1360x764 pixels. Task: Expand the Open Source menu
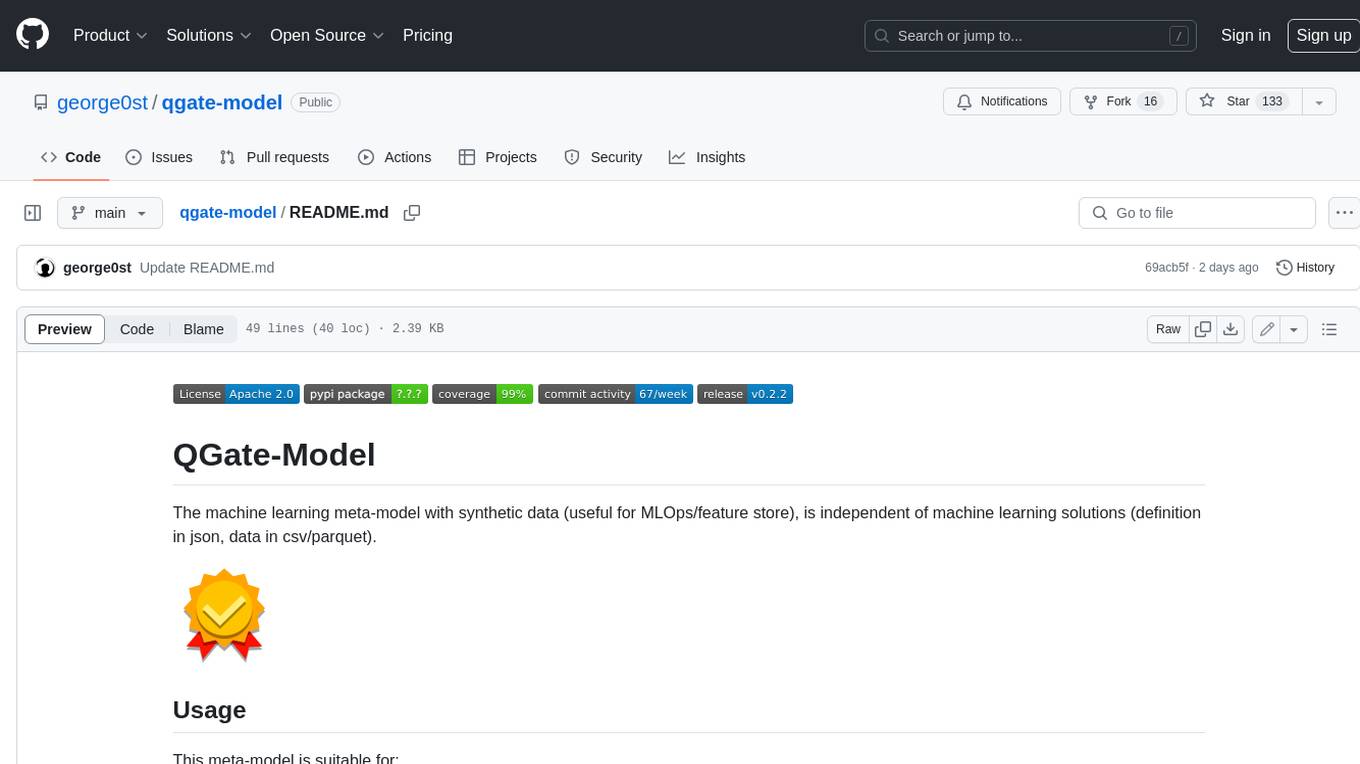[327, 35]
